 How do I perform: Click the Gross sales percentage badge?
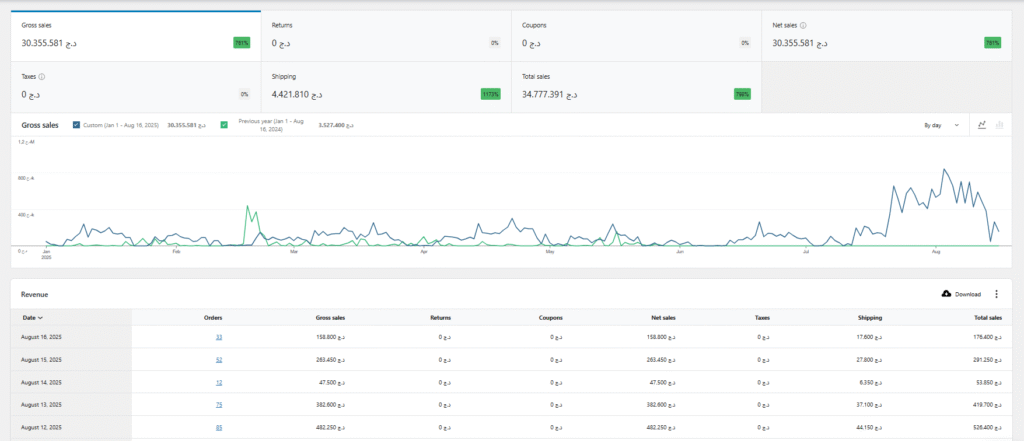pos(241,43)
